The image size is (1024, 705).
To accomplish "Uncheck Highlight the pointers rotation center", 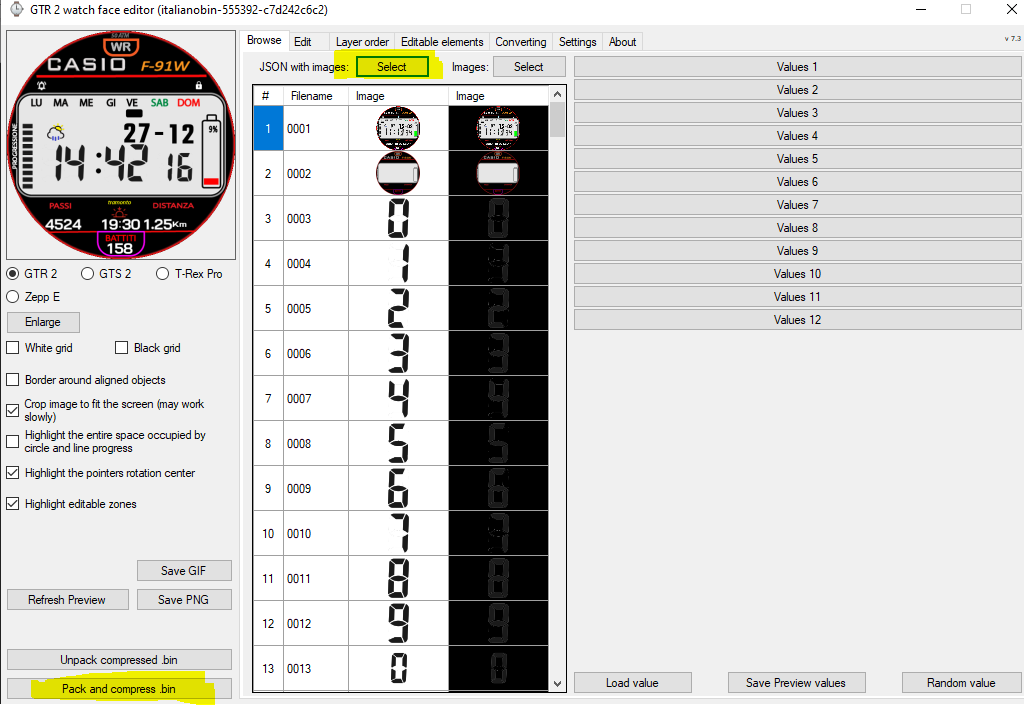I will point(12,473).
